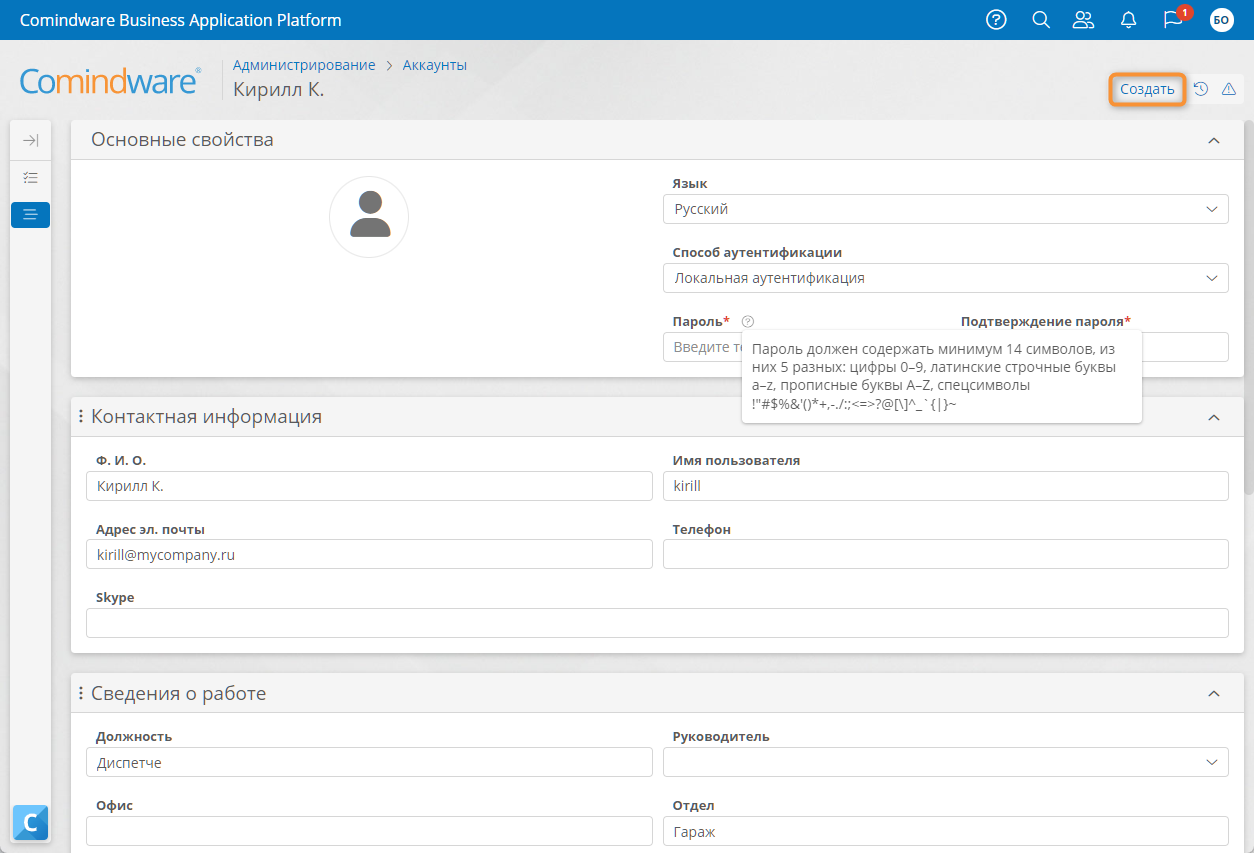Click the Адрес эл. почты field
The width and height of the screenshot is (1254, 853).
pos(369,554)
